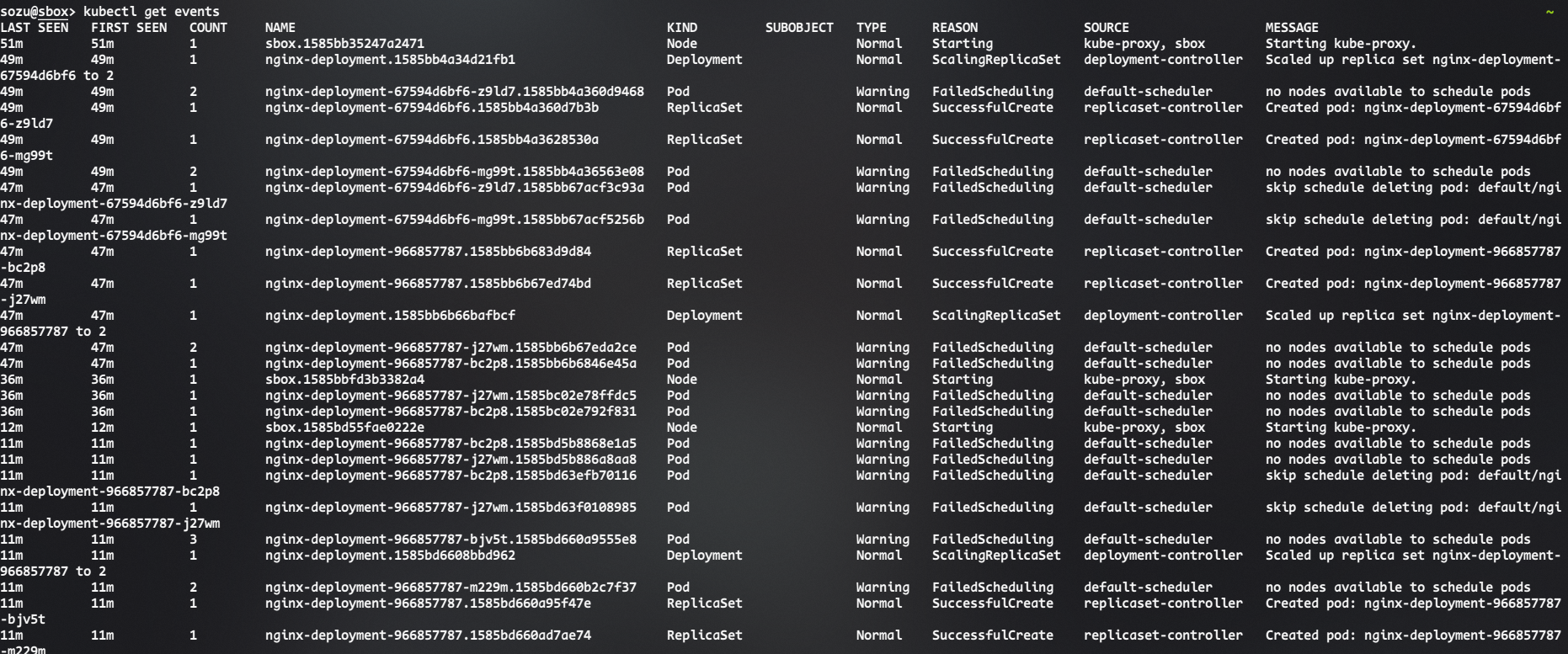1568x654 pixels.
Task: Click the REASON column header
Action: tap(954, 28)
